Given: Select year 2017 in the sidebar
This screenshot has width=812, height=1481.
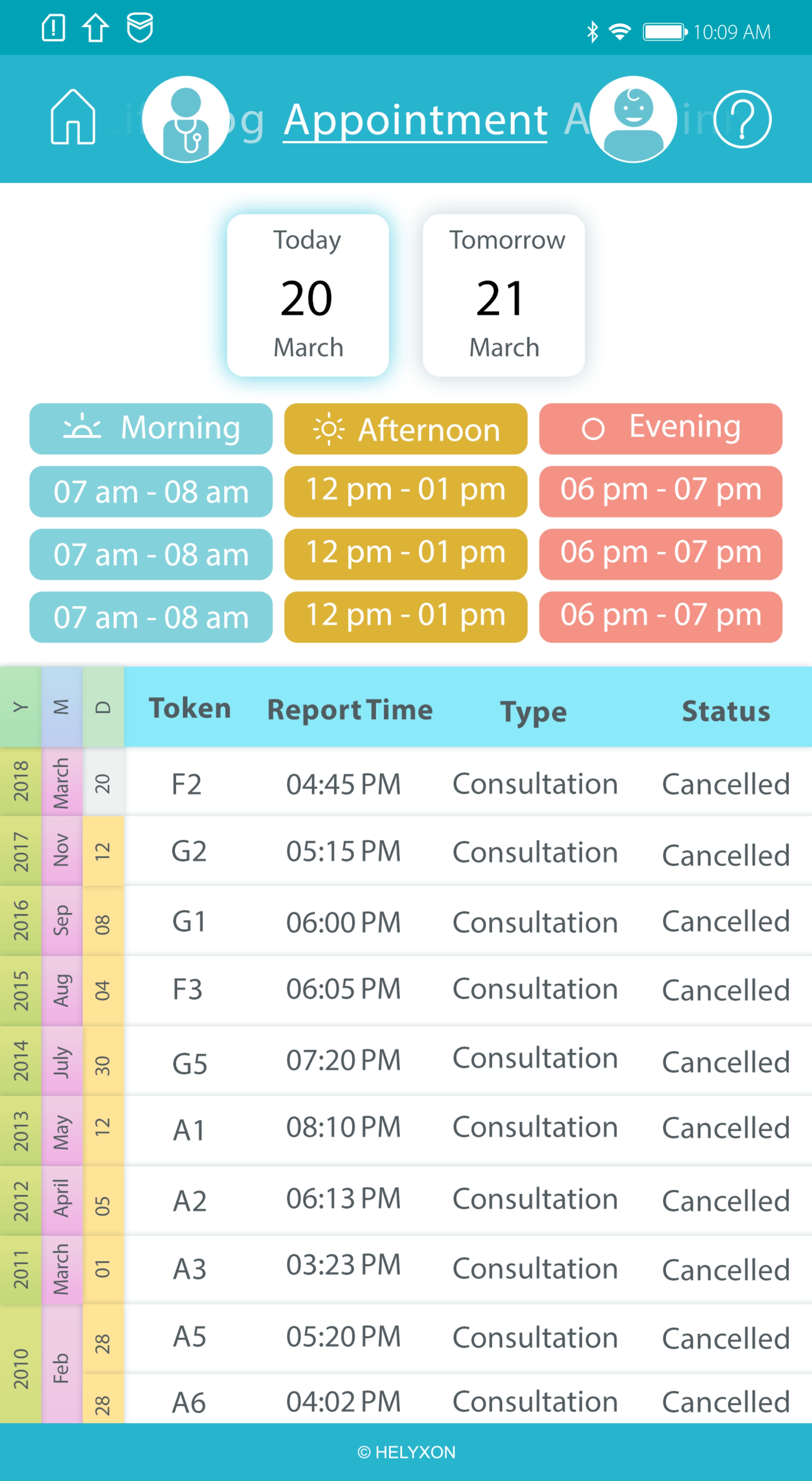Looking at the screenshot, I should click(21, 851).
